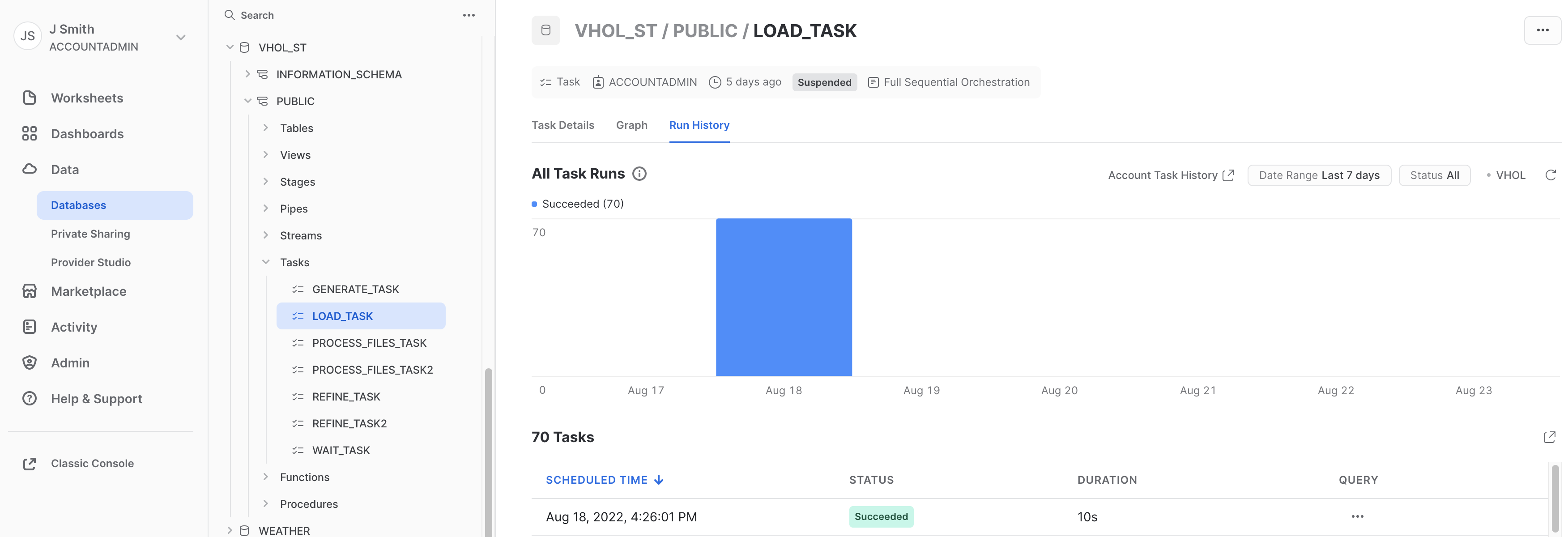Screen dimensions: 1568x537
Task: Click the Marketplace storefront icon
Action: coord(29,291)
